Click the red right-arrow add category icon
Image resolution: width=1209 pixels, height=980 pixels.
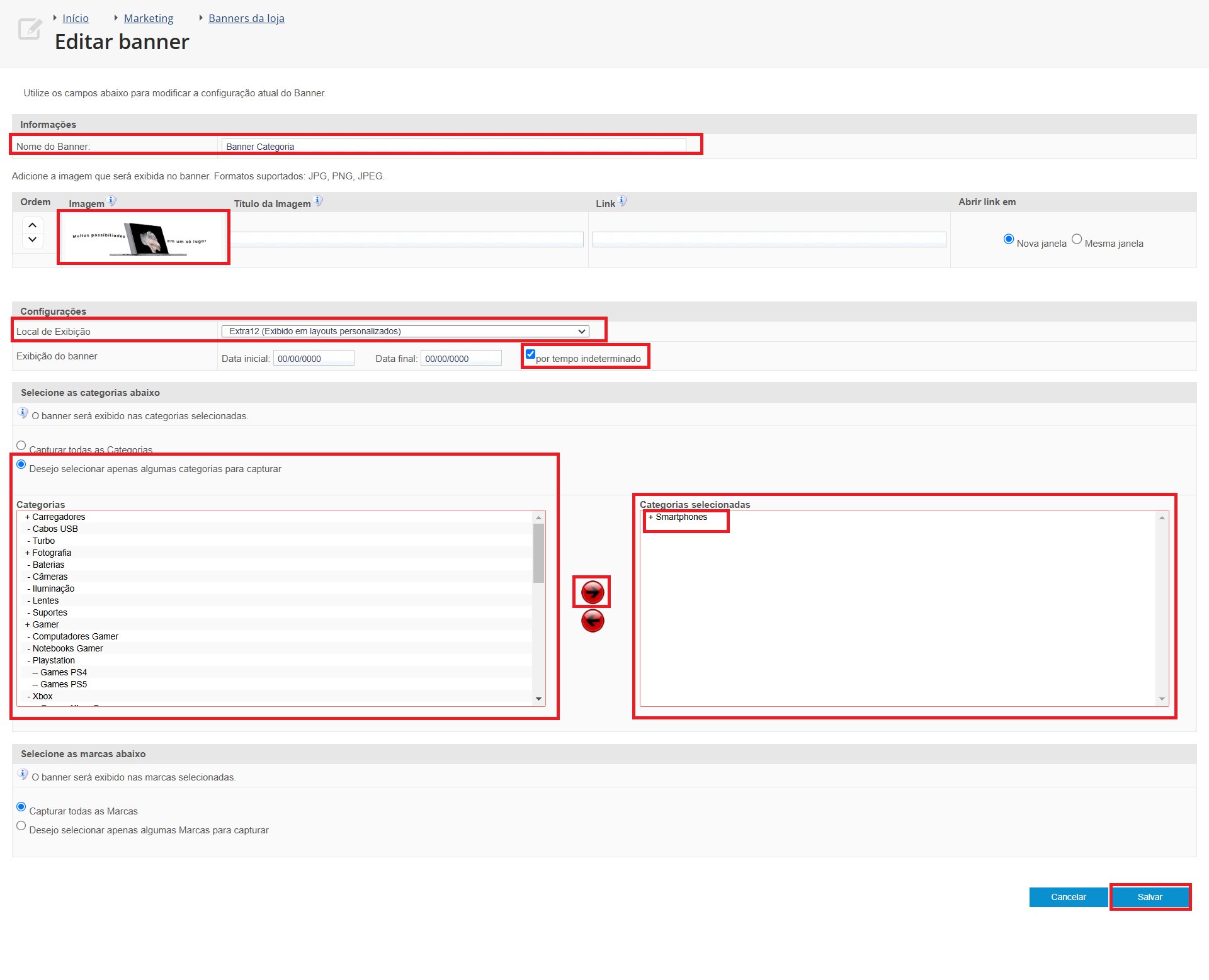(x=592, y=592)
